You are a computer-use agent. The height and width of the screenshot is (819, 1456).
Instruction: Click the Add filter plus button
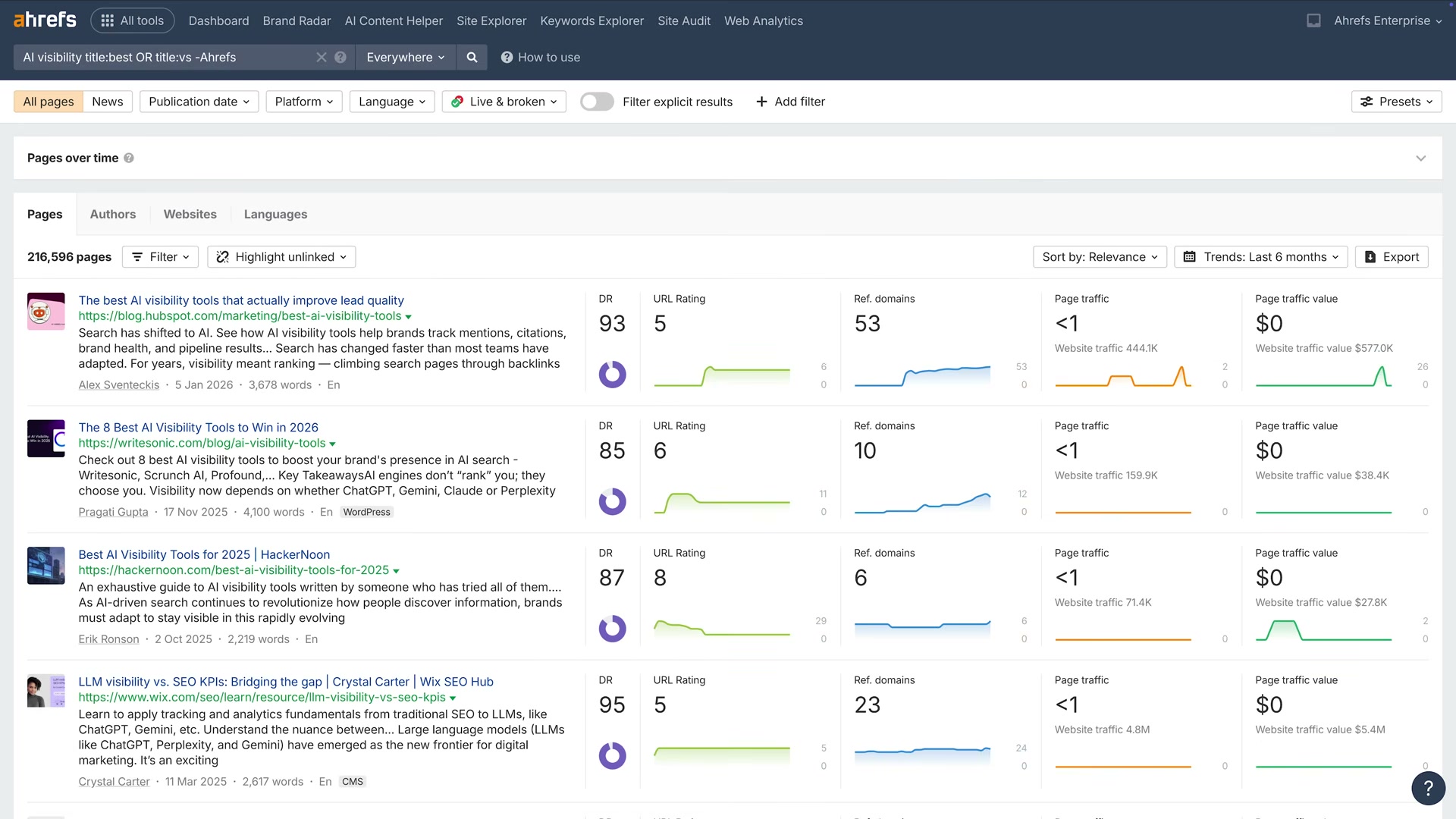790,102
